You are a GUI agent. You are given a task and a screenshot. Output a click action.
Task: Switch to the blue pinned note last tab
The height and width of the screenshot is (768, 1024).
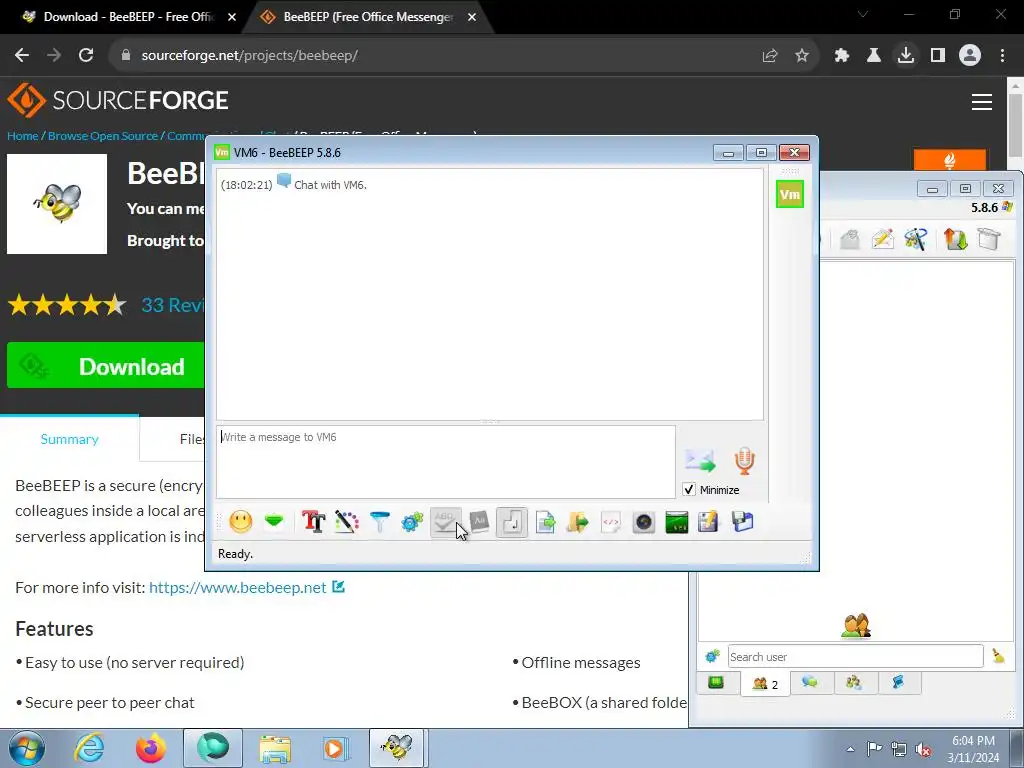coord(898,682)
